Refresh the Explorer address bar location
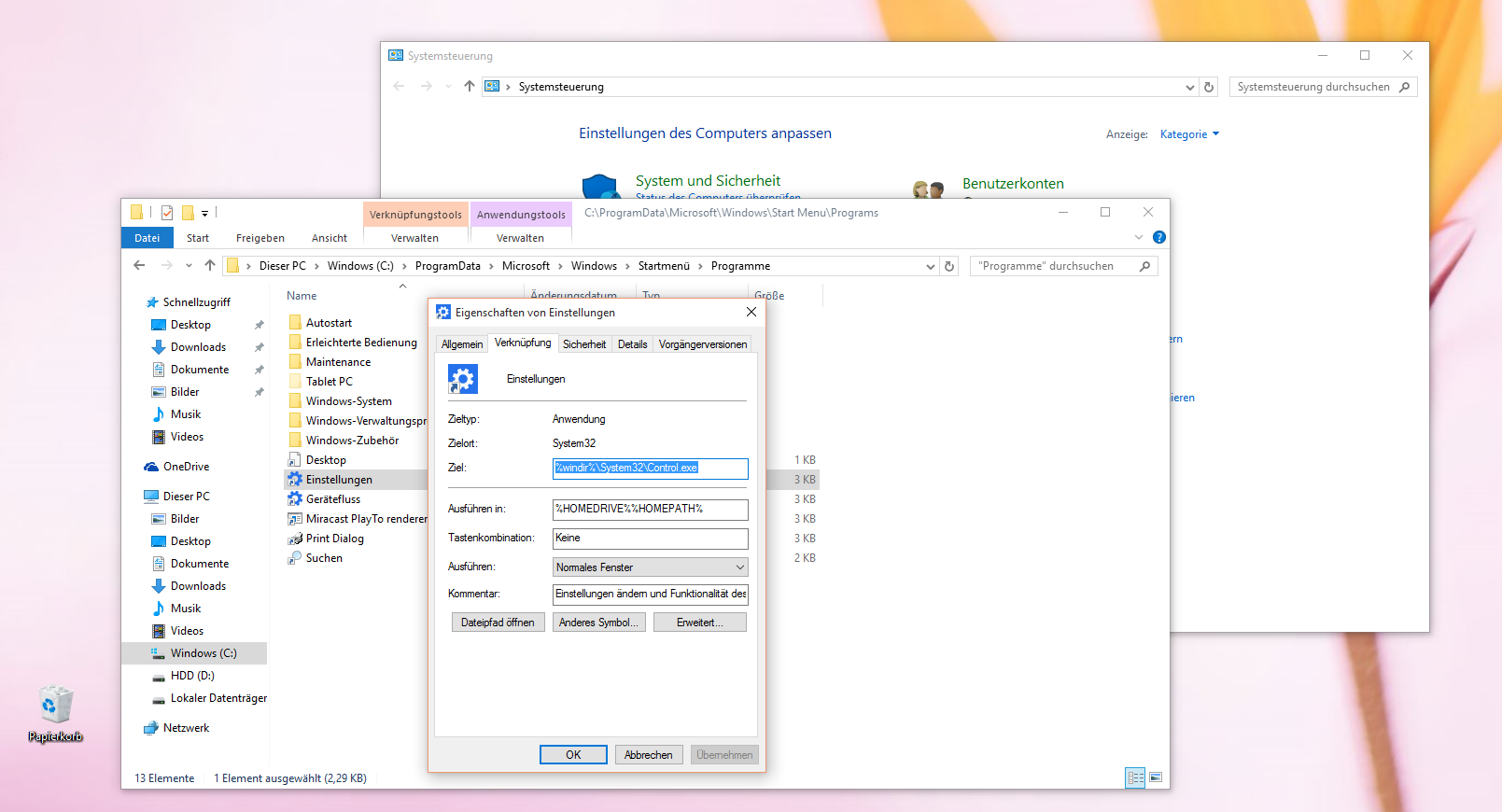1502x812 pixels. coord(949,266)
